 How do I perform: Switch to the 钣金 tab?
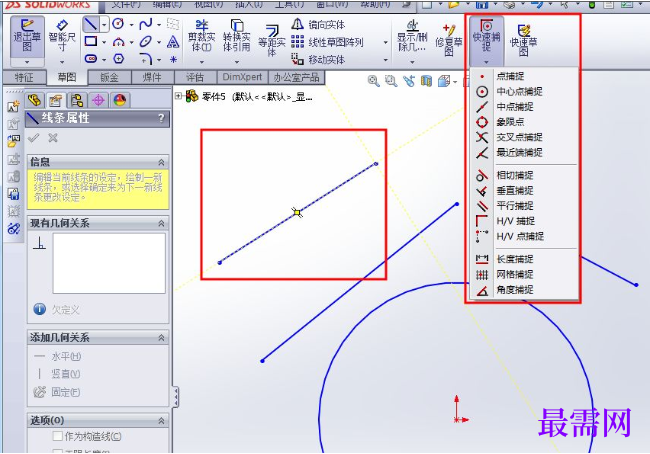(x=109, y=78)
